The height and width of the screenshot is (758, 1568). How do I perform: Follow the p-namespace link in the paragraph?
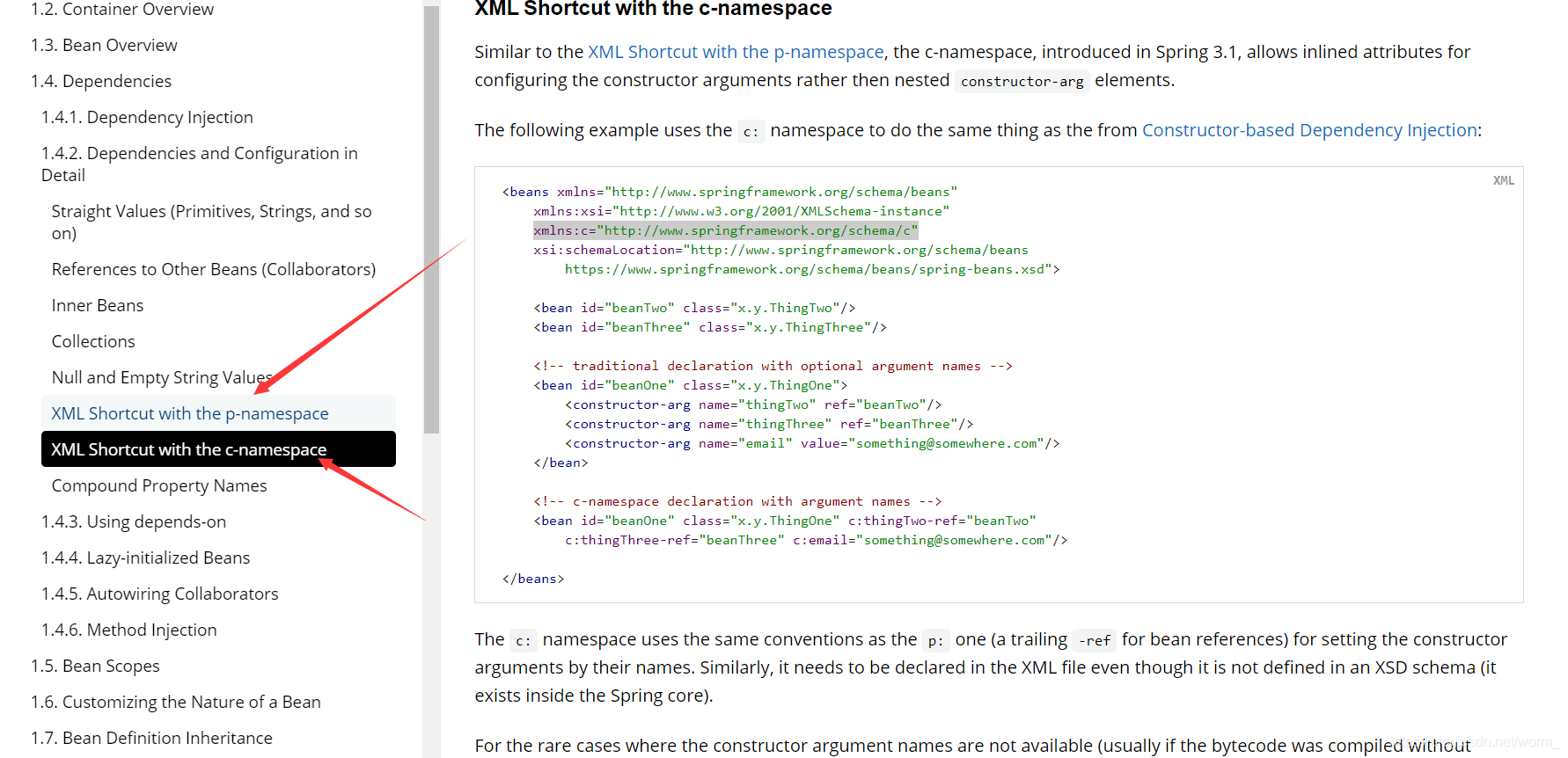click(x=736, y=52)
